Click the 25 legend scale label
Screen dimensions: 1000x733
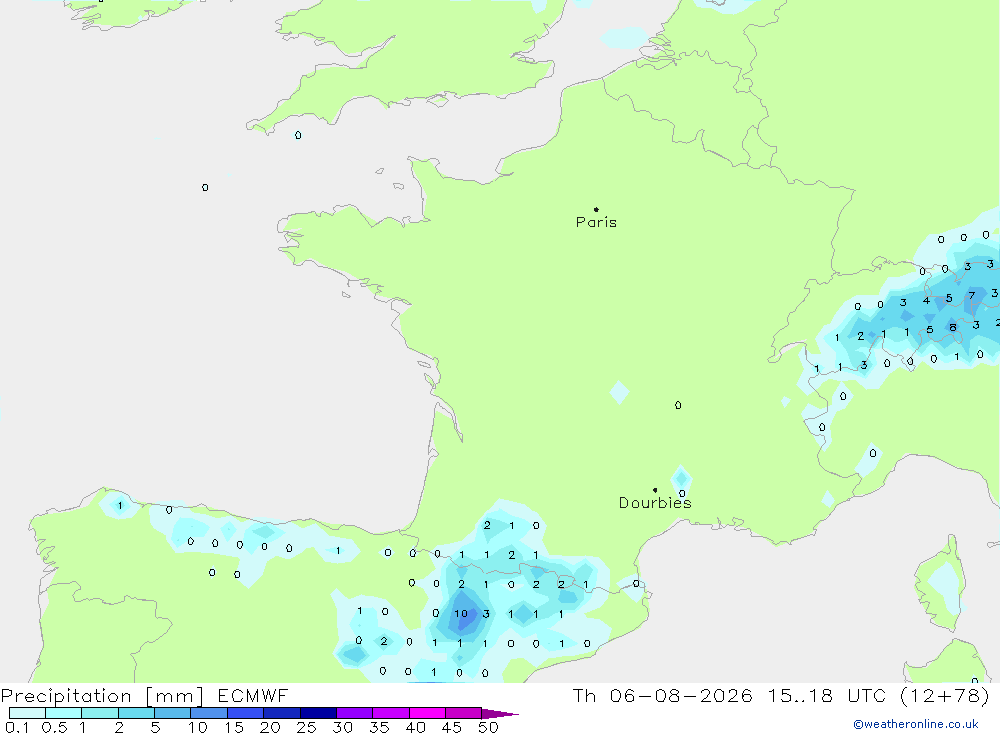pyautogui.click(x=306, y=727)
